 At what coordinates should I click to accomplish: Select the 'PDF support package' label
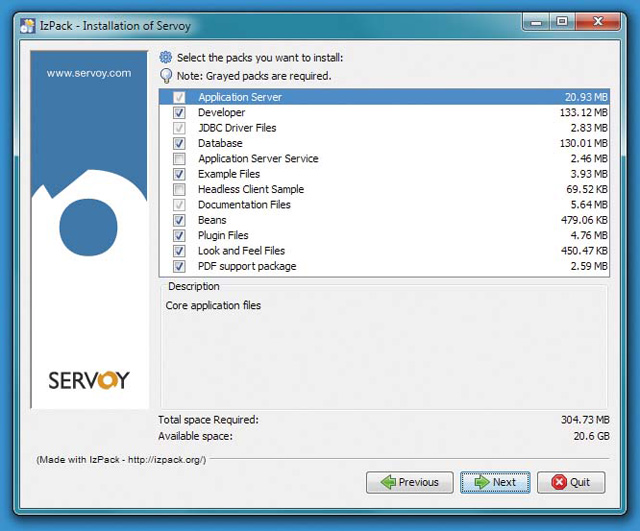tap(247, 266)
